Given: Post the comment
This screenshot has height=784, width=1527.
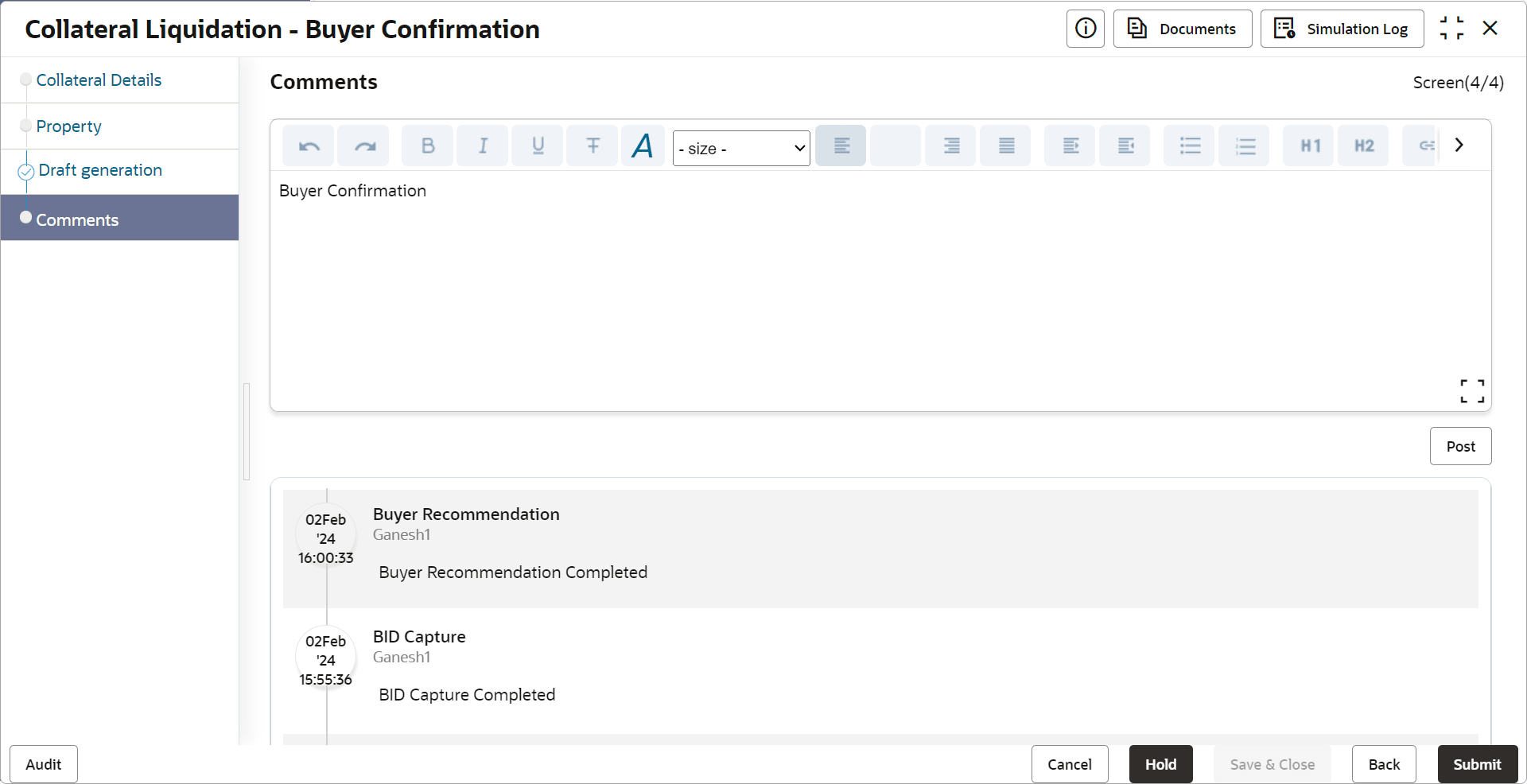Looking at the screenshot, I should click(1460, 446).
